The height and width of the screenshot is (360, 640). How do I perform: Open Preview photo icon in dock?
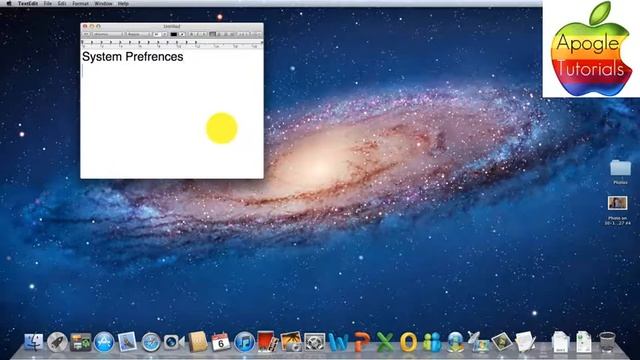pyautogui.click(x=502, y=342)
